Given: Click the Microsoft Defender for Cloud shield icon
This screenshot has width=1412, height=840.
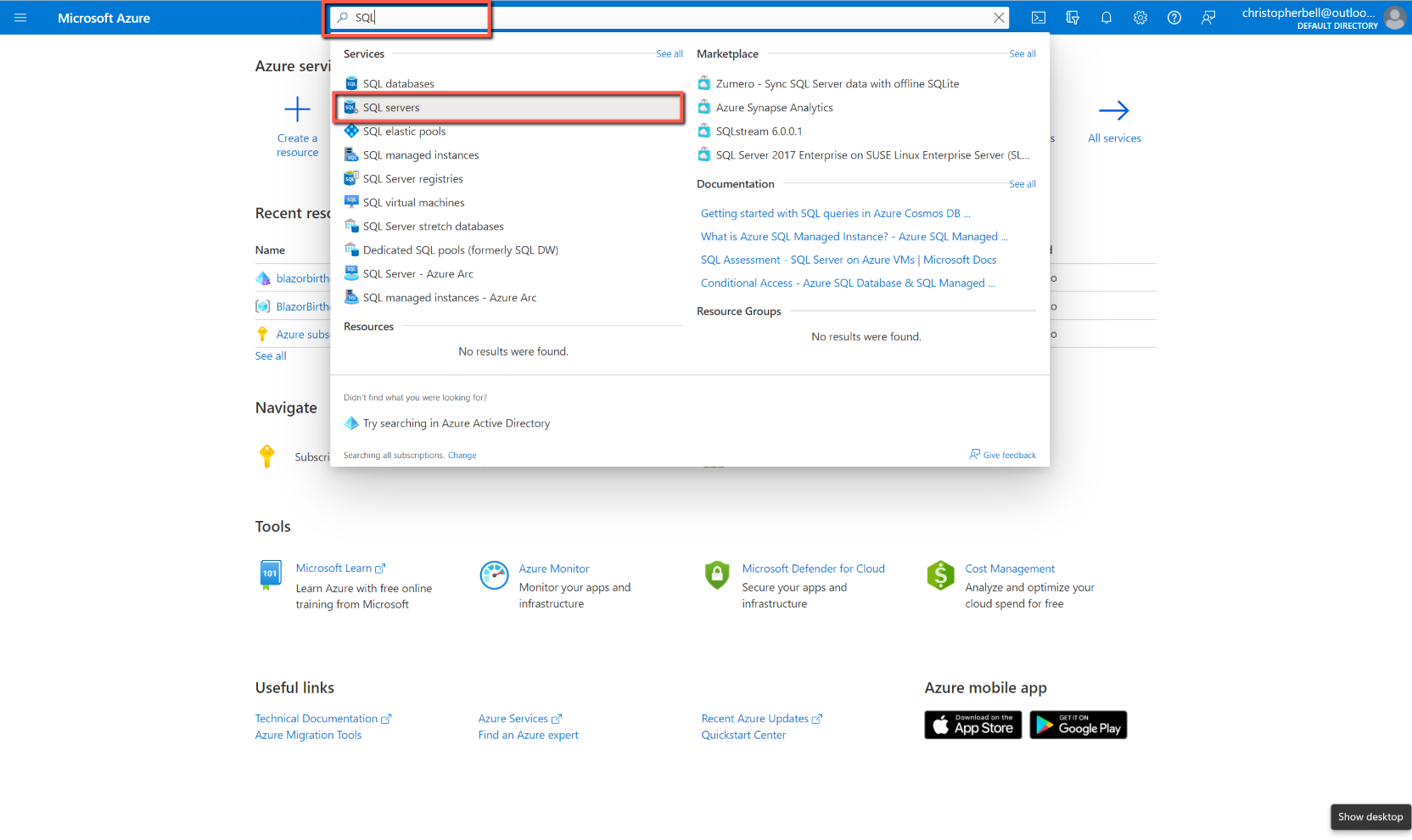Looking at the screenshot, I should click(717, 575).
